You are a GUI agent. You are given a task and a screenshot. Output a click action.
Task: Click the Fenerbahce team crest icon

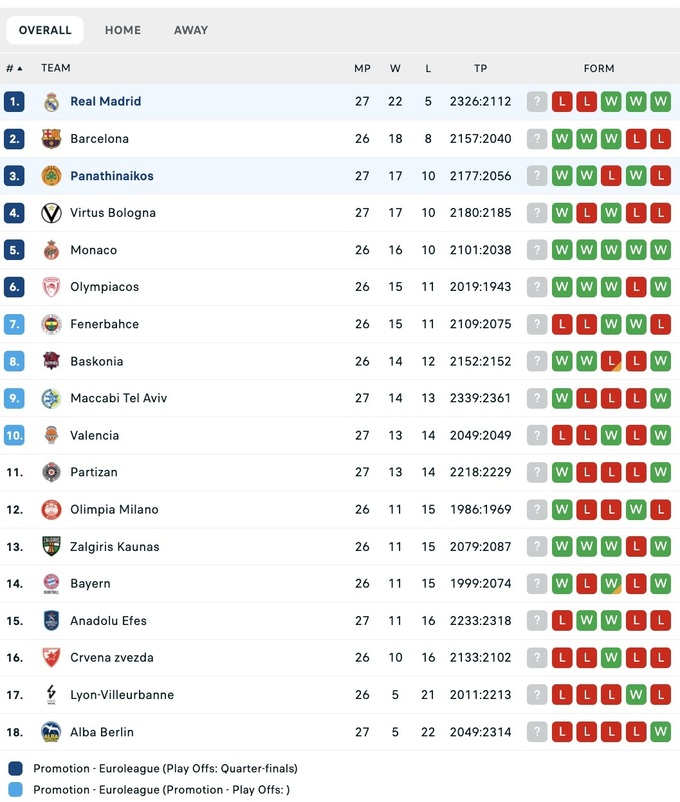(51, 324)
